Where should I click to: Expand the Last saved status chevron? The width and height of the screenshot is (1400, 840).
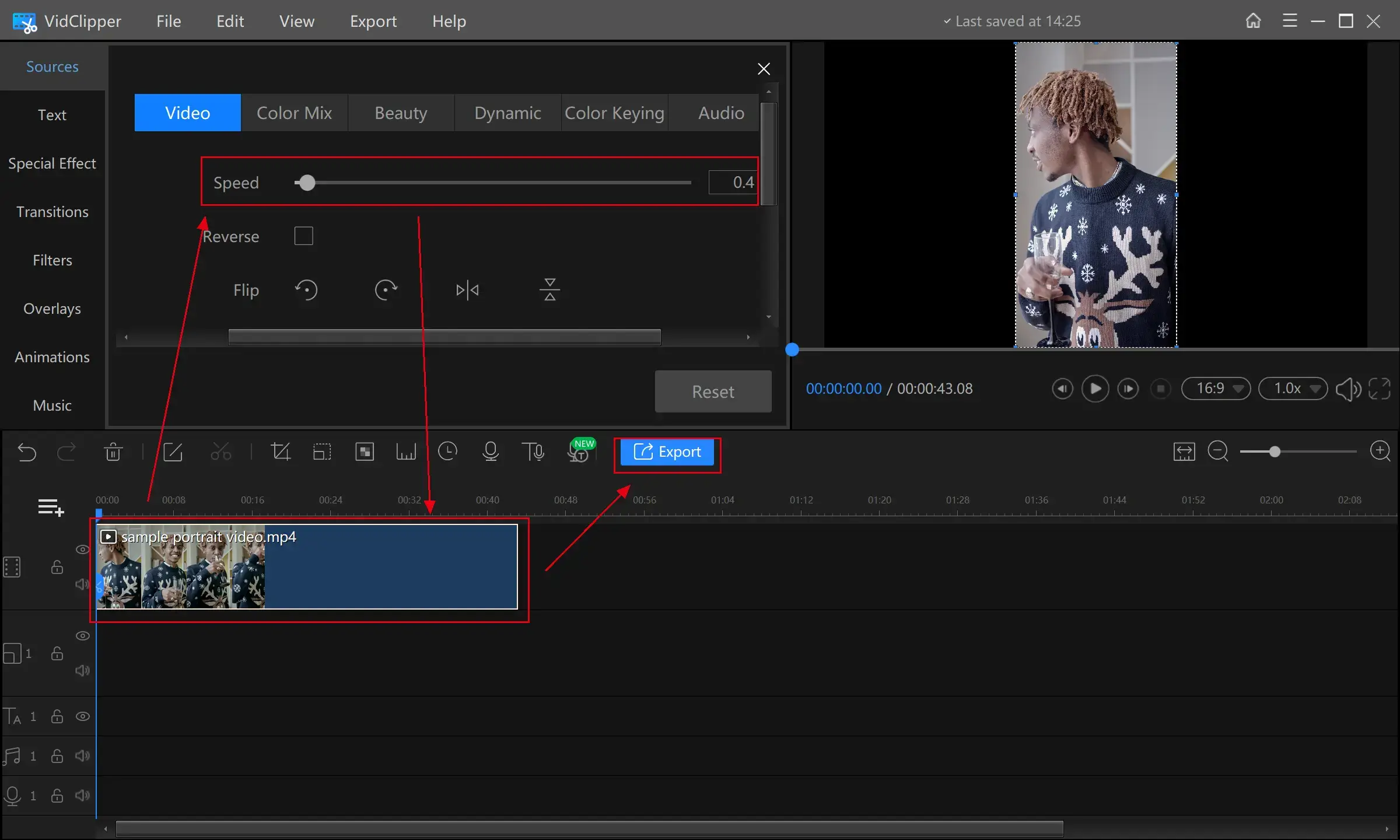pyautogui.click(x=947, y=22)
